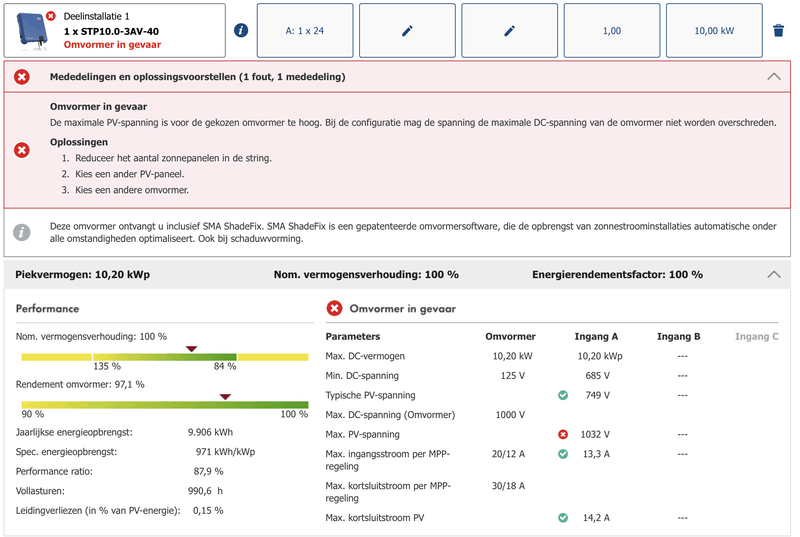Select the Ingang C column header

[x=756, y=337]
